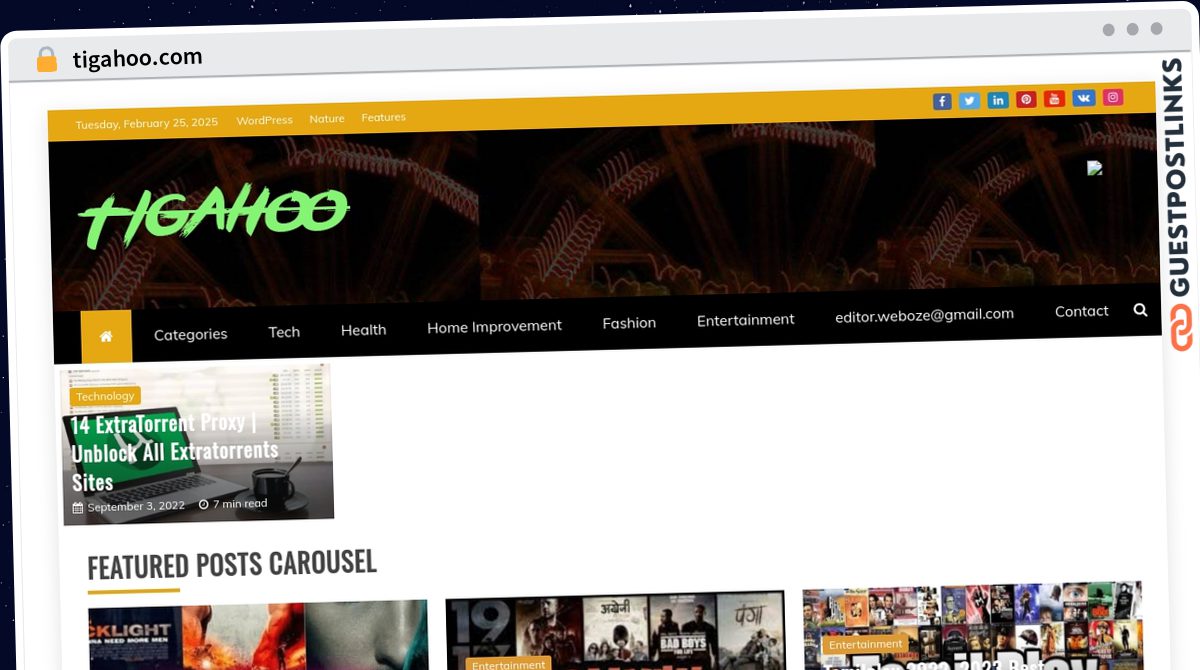Click editor.weboze@gmail.com nav link
This screenshot has height=670, width=1200.
point(924,314)
